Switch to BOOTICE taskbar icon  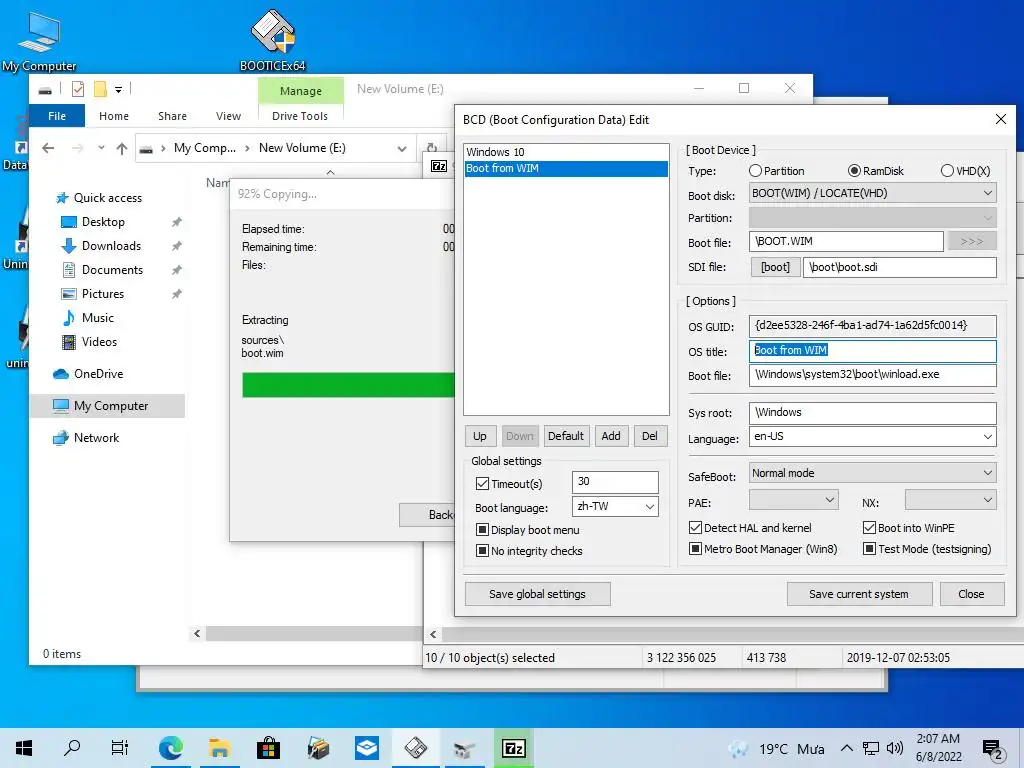tap(415, 748)
